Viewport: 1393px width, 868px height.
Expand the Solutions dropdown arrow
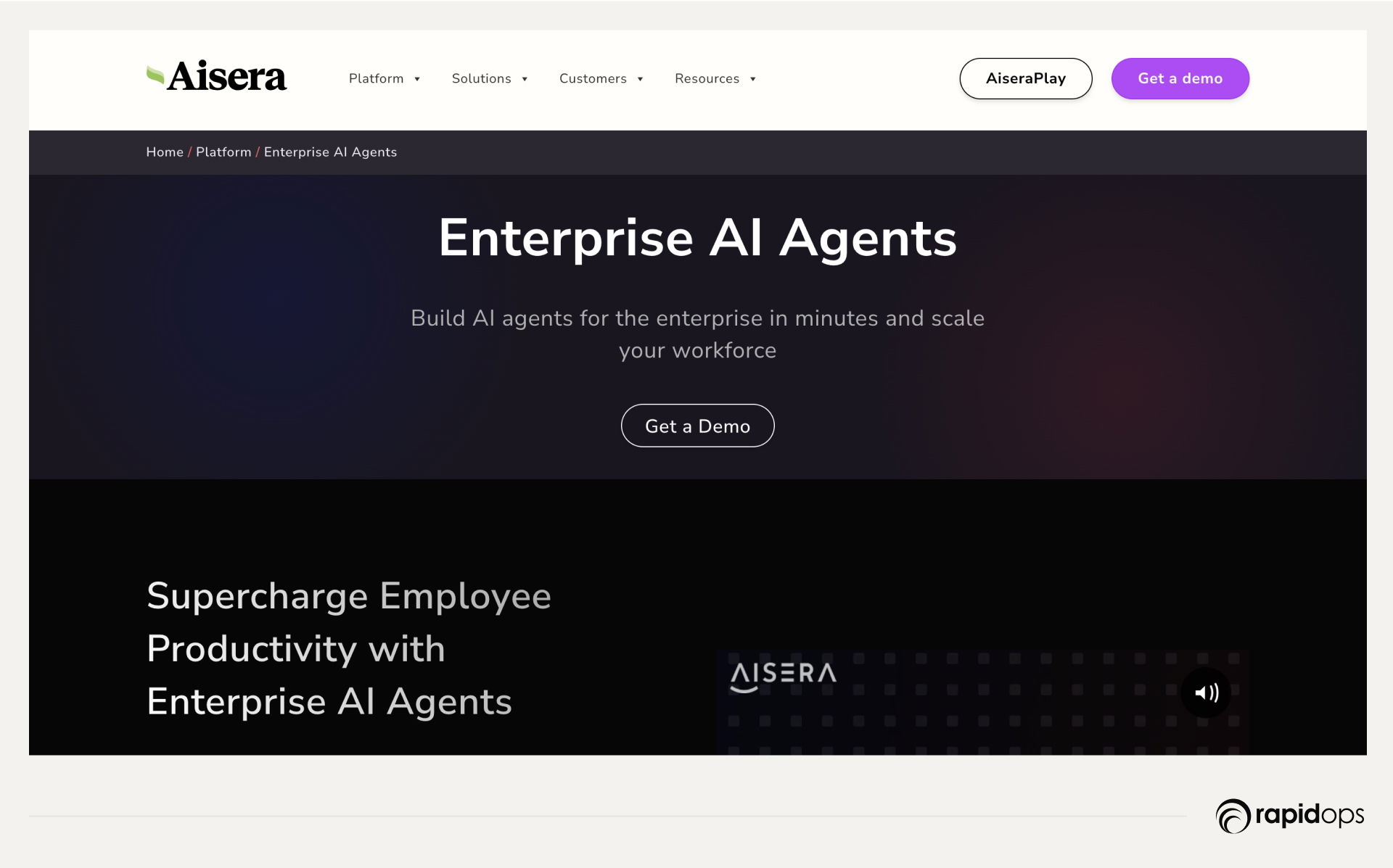[x=525, y=79]
